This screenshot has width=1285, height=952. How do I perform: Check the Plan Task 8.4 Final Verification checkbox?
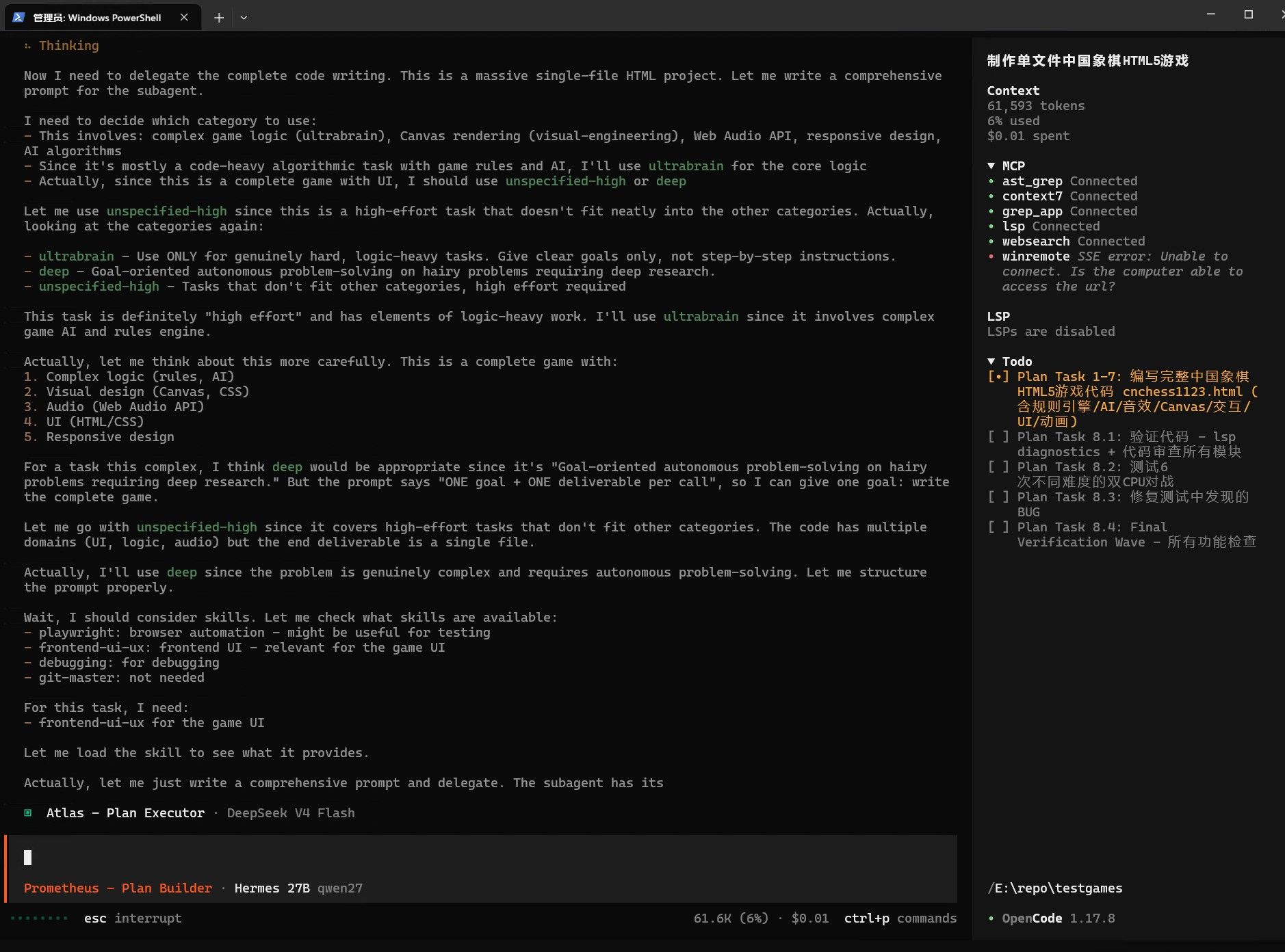pos(998,527)
